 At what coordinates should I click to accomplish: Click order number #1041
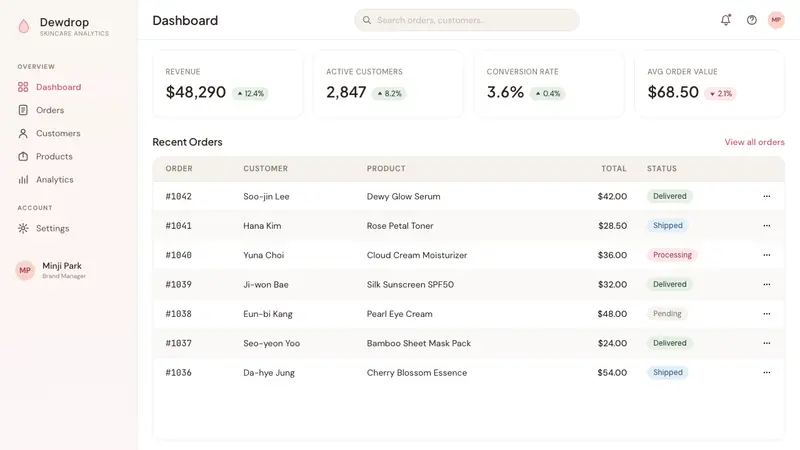coord(179,226)
